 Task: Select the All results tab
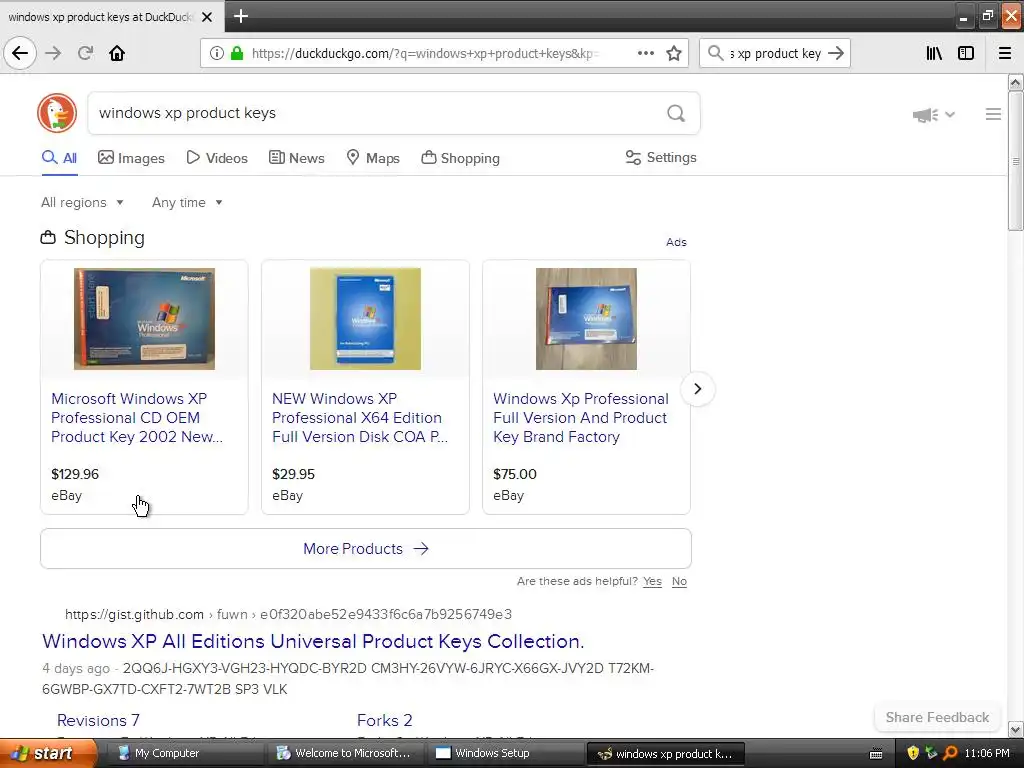pos(59,158)
